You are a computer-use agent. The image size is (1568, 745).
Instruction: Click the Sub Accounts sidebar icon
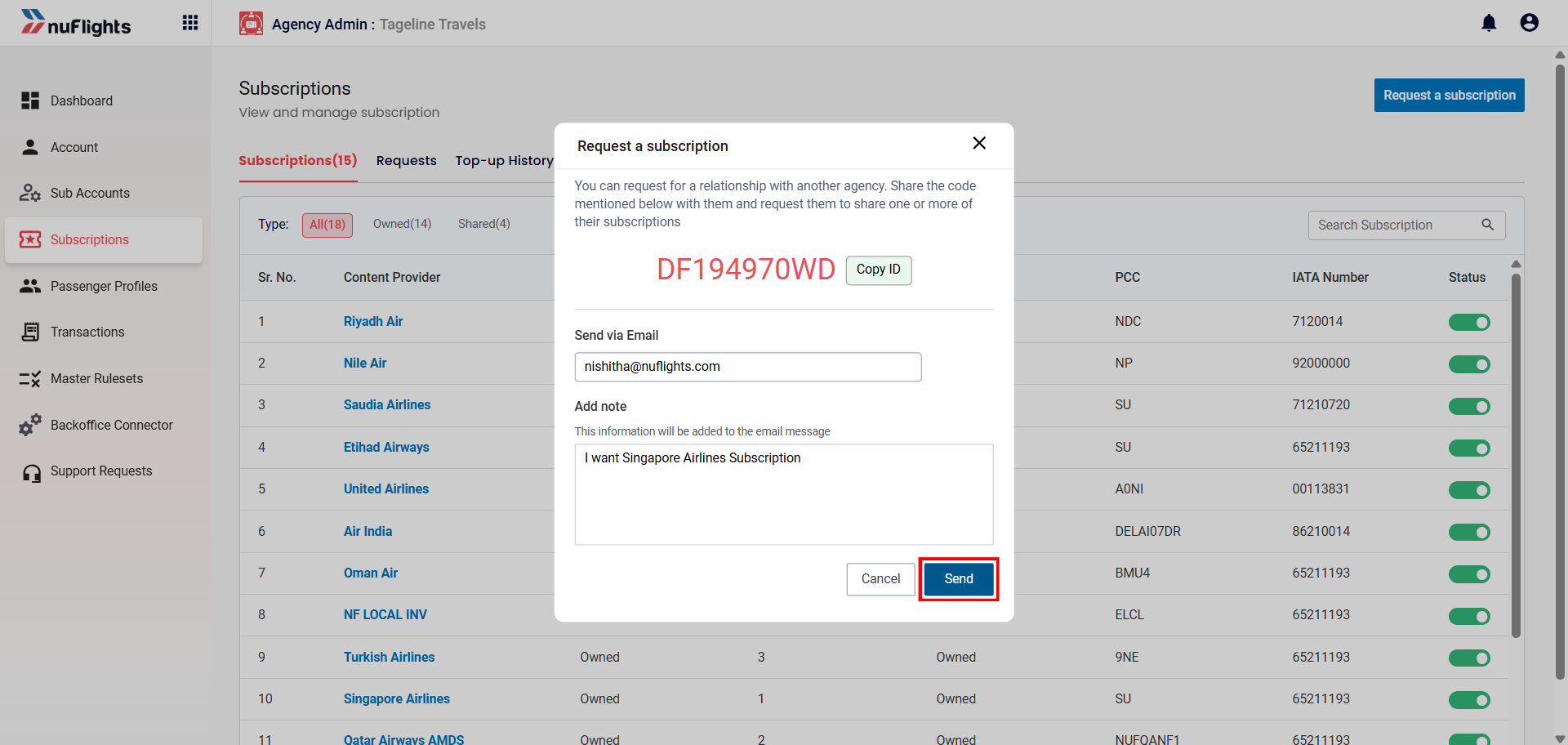(x=30, y=193)
